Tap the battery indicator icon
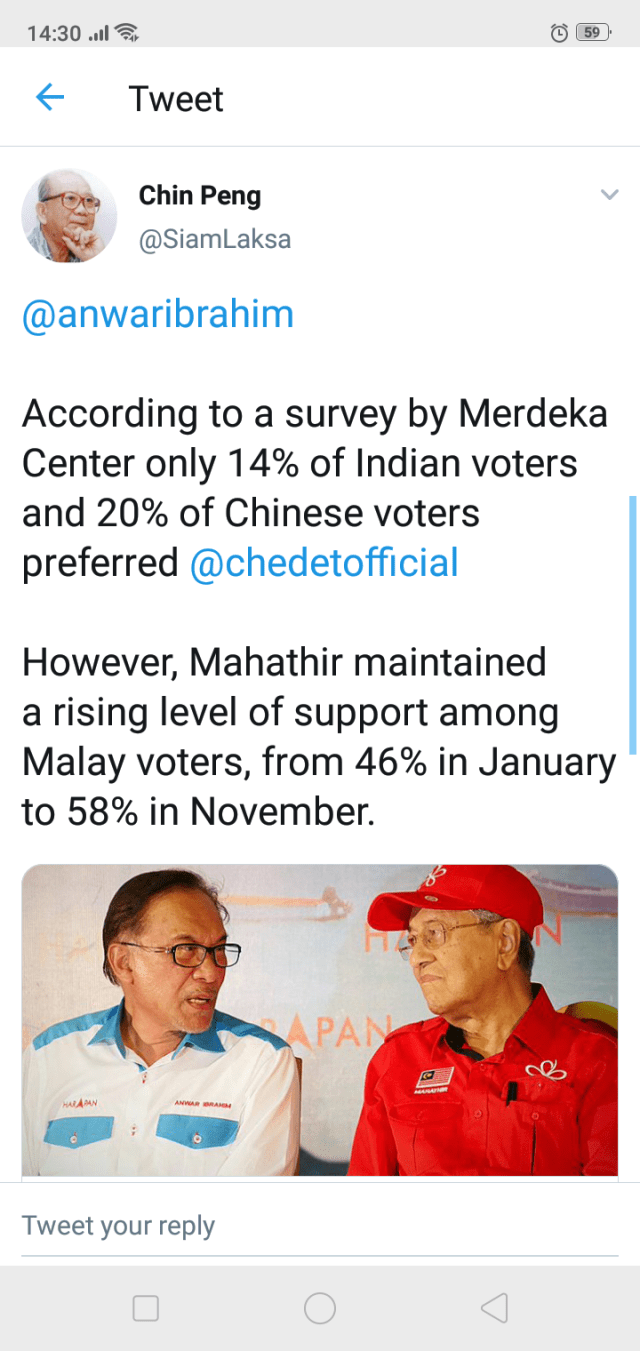The width and height of the screenshot is (640, 1351). [x=592, y=33]
